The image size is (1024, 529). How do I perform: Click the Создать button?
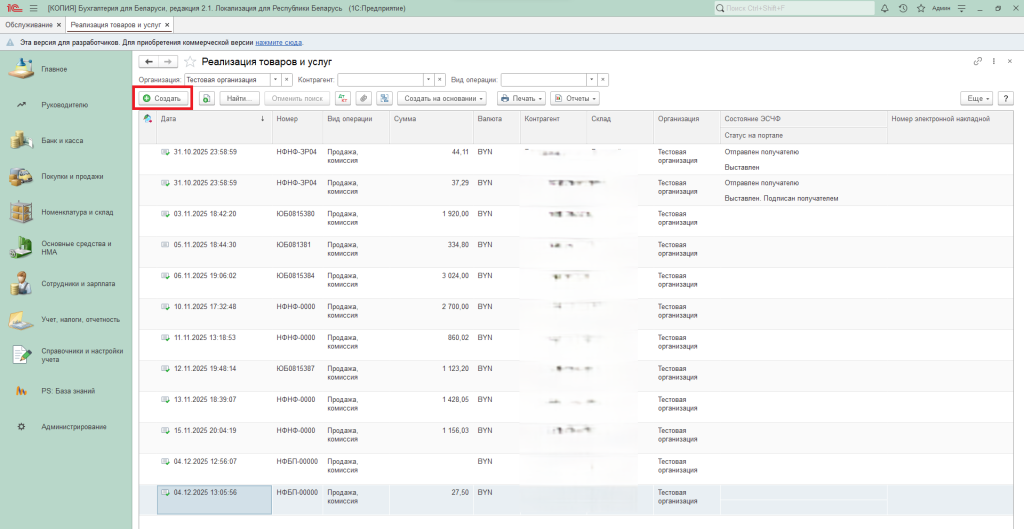pos(162,99)
